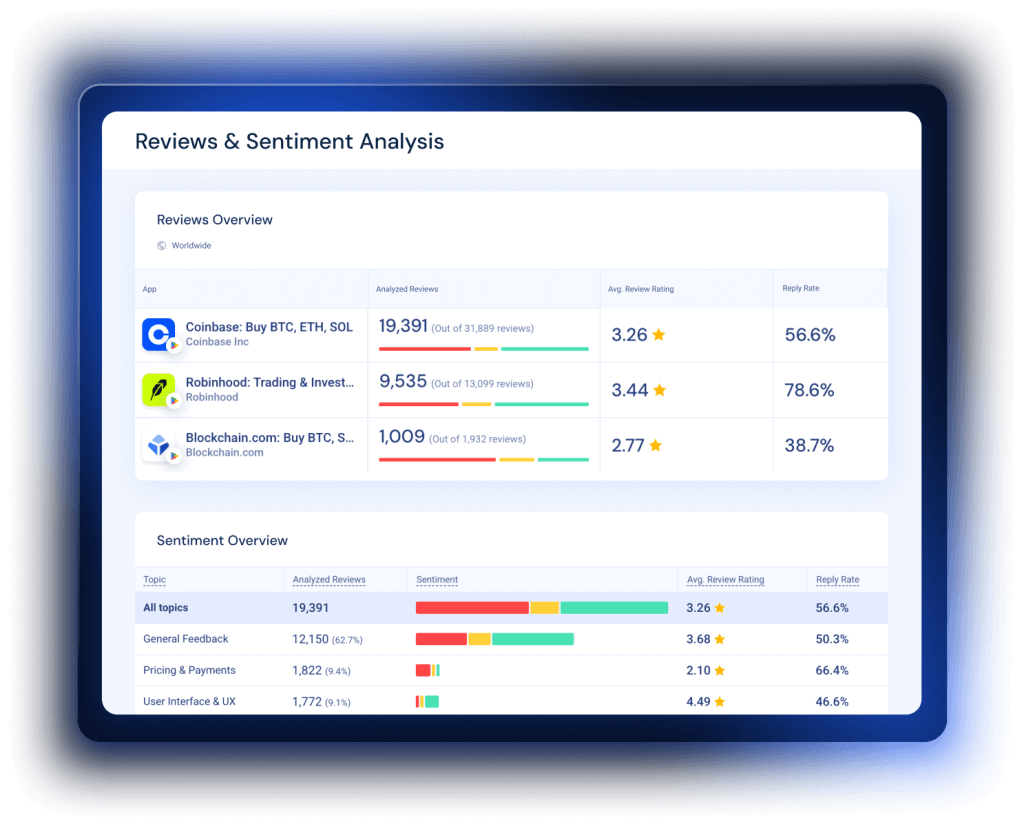Click the Blockchain.com app icon
1024x826 pixels.
point(159,445)
